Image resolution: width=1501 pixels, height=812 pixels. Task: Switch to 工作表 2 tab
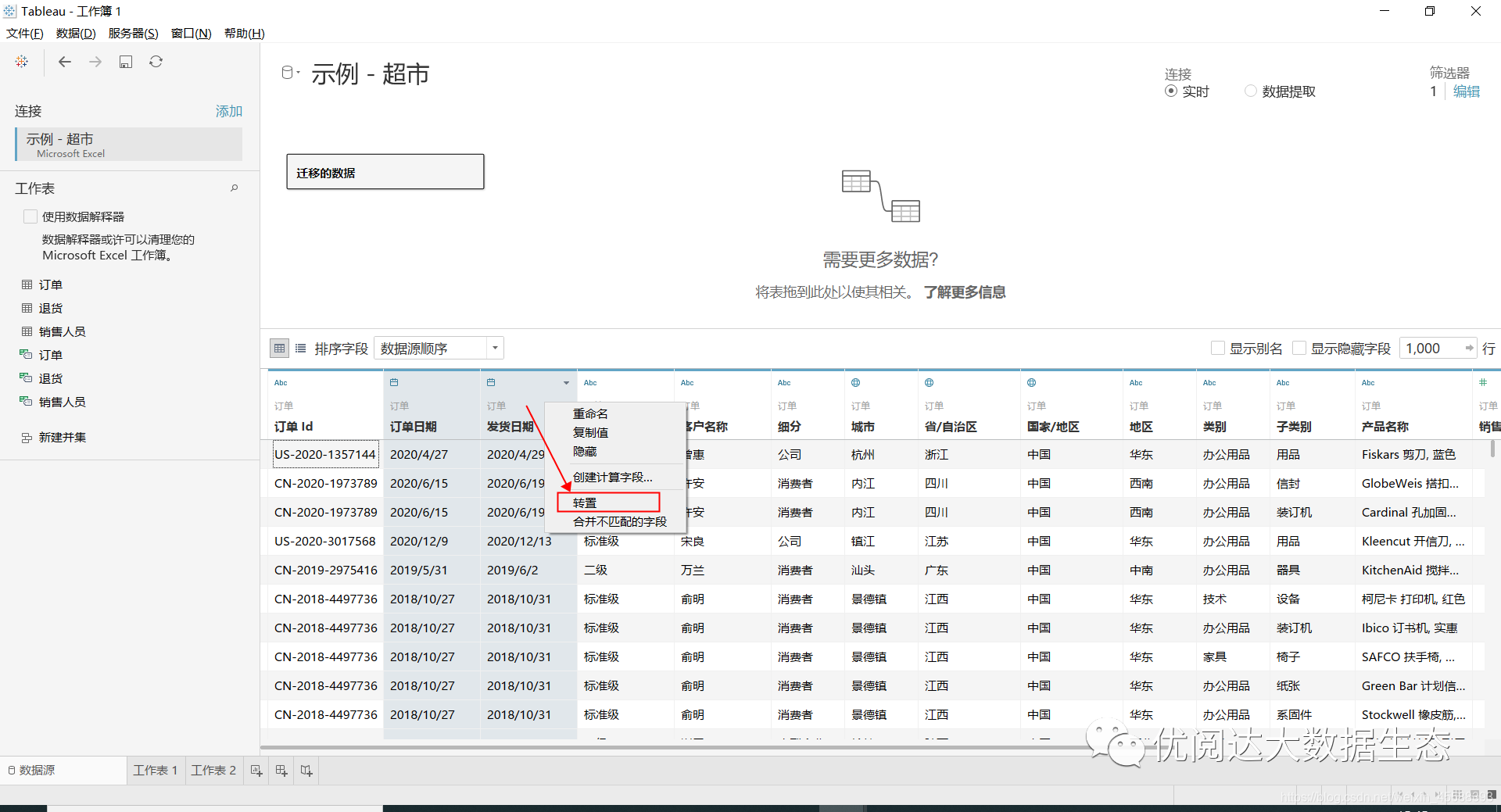pos(213,771)
